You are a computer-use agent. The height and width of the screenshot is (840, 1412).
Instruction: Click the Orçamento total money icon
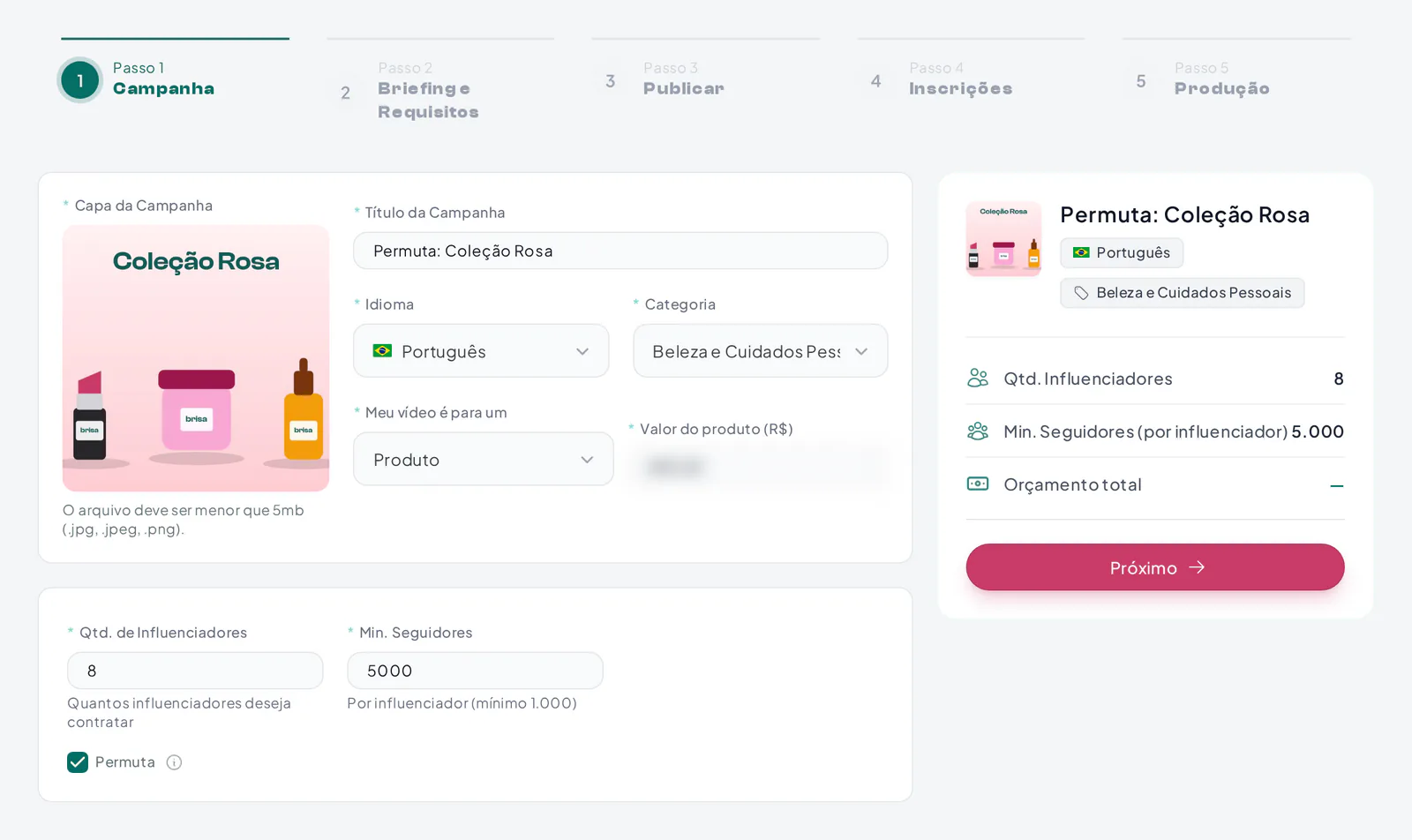pyautogui.click(x=978, y=484)
